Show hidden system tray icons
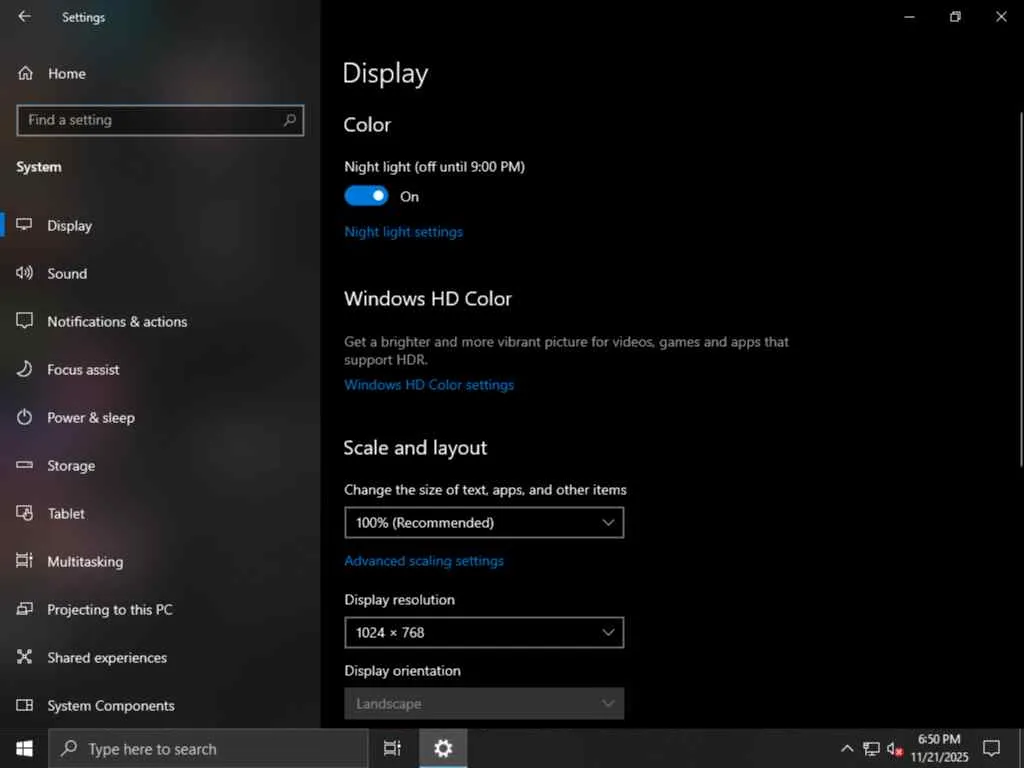 click(x=846, y=748)
